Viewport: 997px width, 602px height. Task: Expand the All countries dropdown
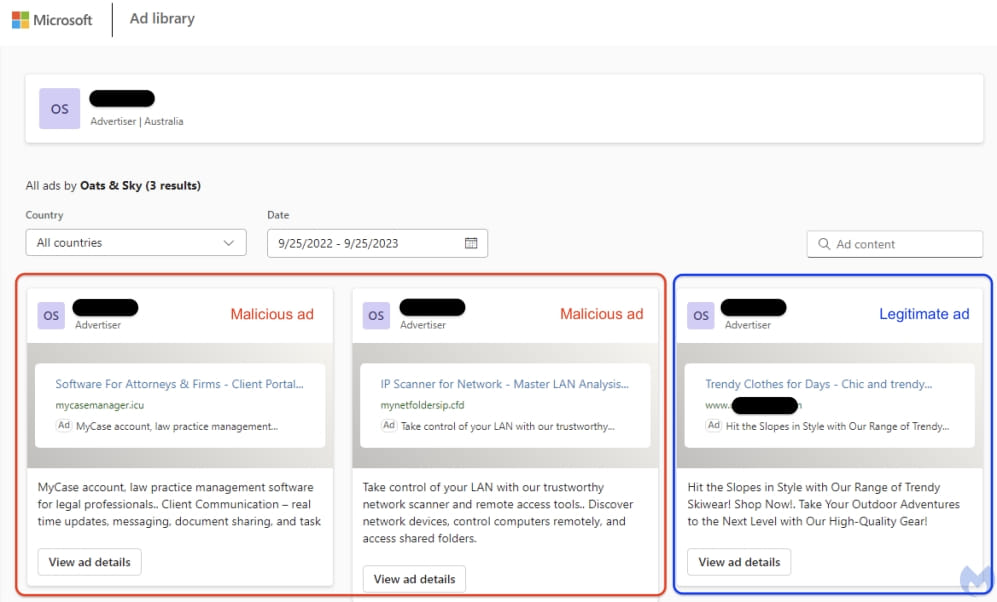(136, 243)
